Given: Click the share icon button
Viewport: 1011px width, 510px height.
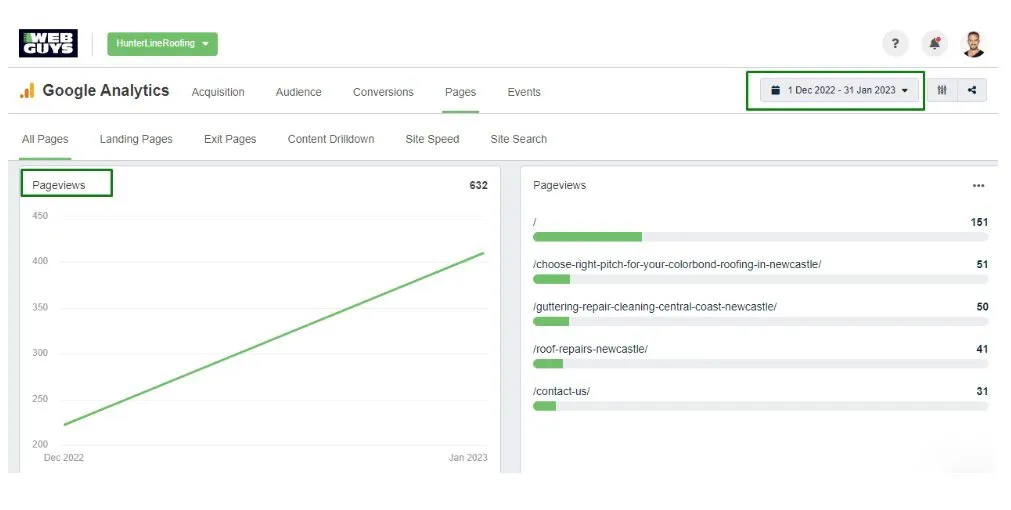Looking at the screenshot, I should pyautogui.click(x=972, y=90).
